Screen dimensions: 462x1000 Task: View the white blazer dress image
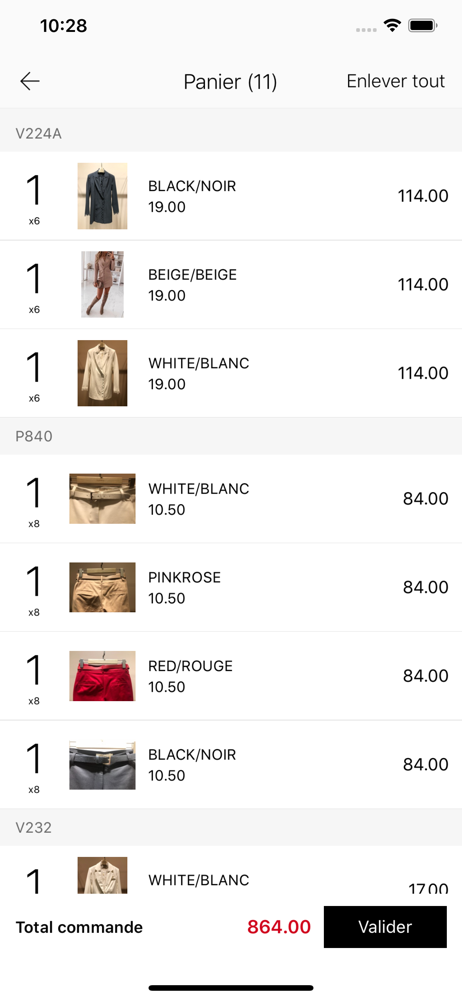[102, 373]
